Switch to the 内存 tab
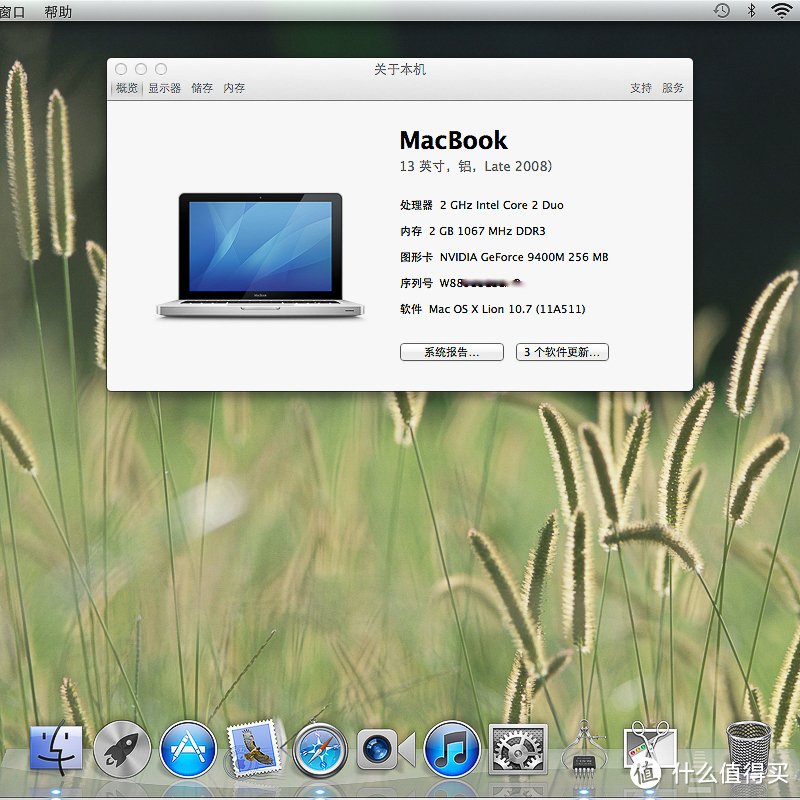Image resolution: width=800 pixels, height=800 pixels. point(233,87)
